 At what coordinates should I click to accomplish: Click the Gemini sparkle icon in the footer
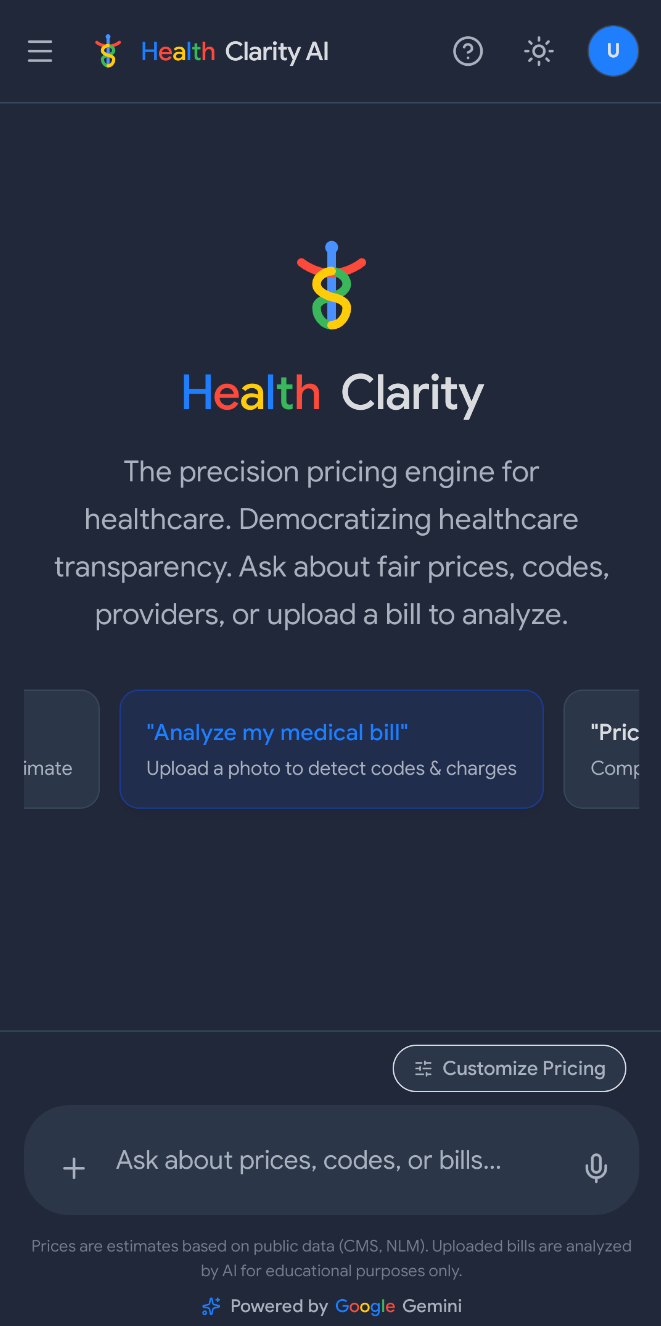(x=210, y=1306)
